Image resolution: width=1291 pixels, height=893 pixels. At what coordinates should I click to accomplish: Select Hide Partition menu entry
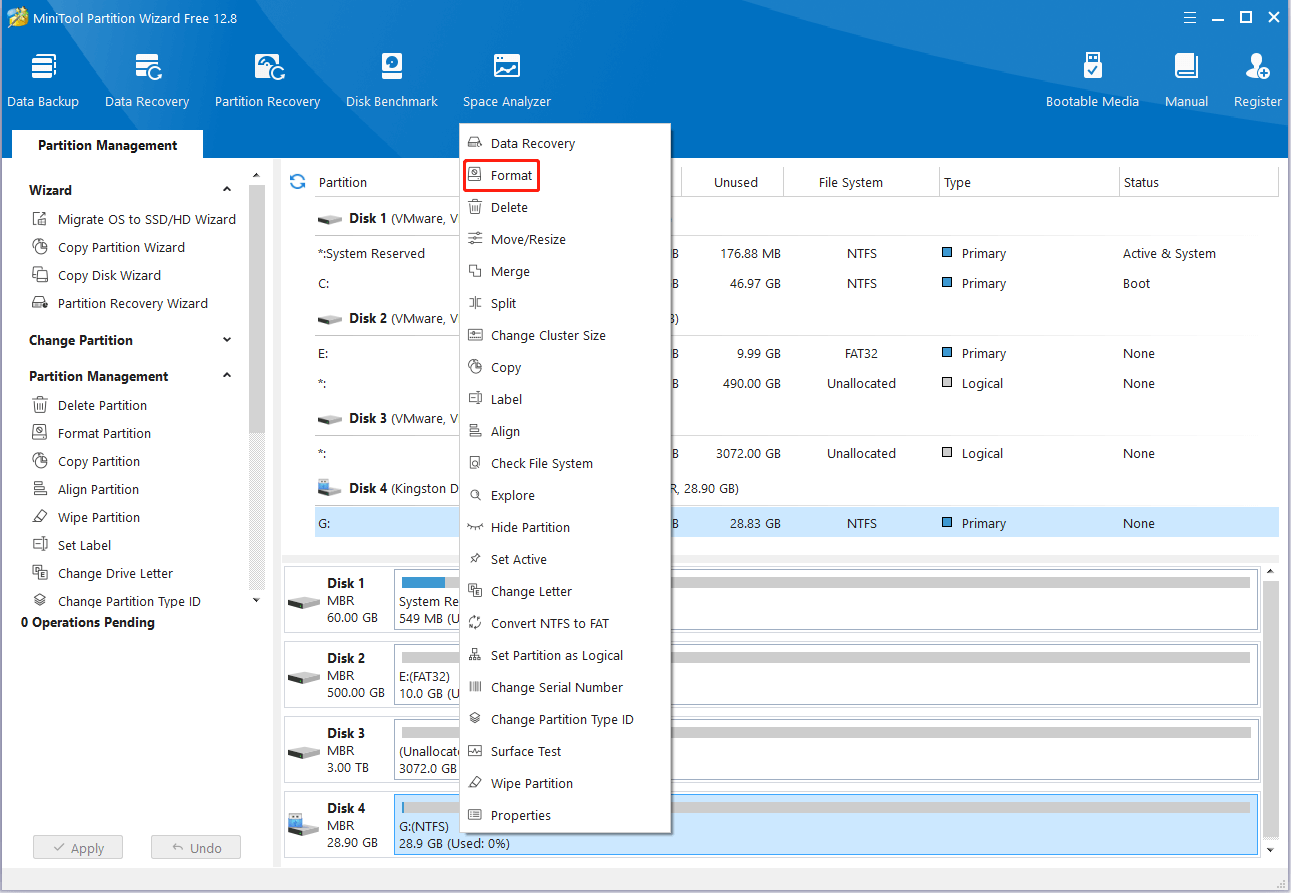(564, 528)
